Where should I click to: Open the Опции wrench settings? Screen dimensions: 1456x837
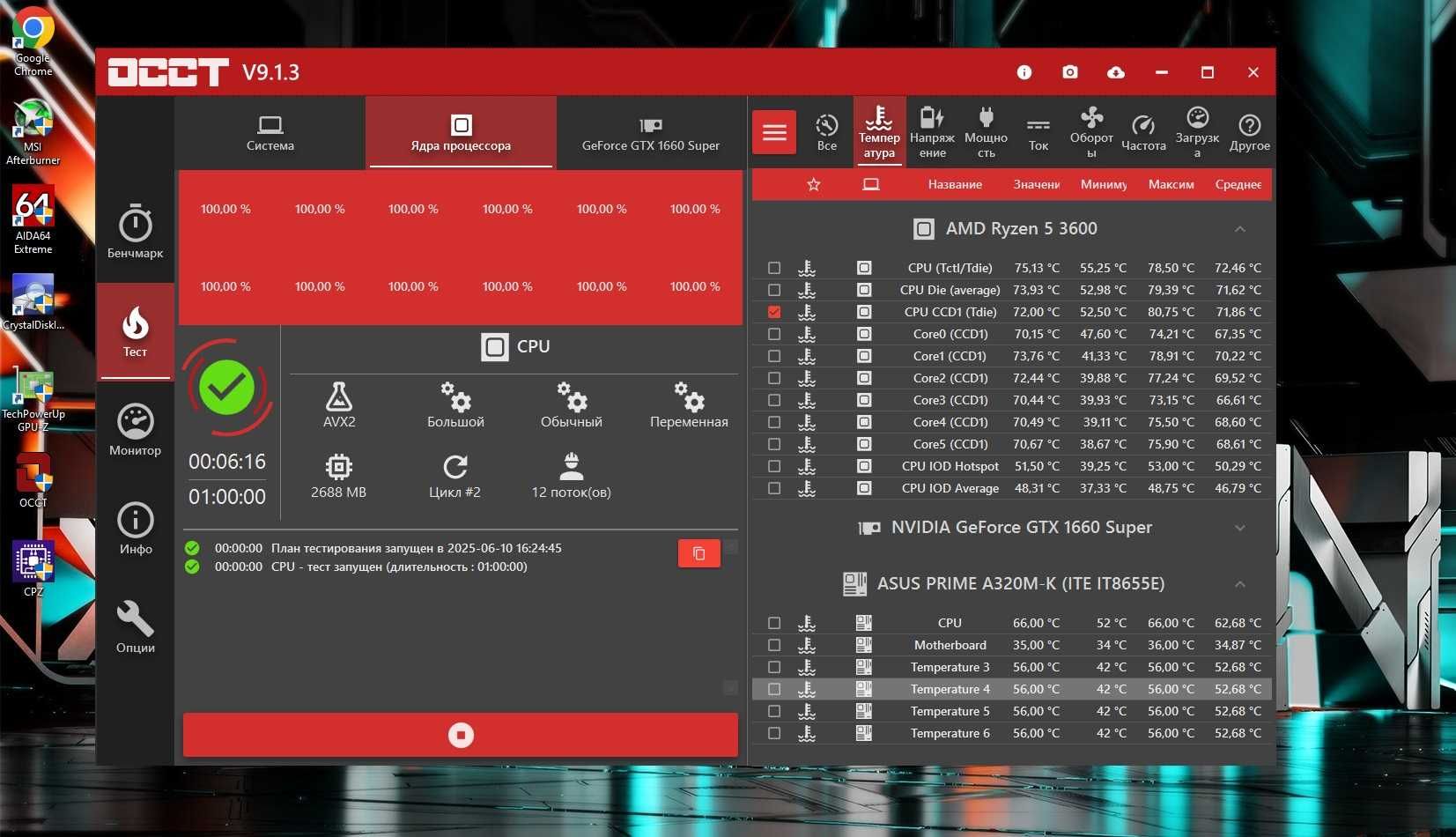click(x=135, y=626)
